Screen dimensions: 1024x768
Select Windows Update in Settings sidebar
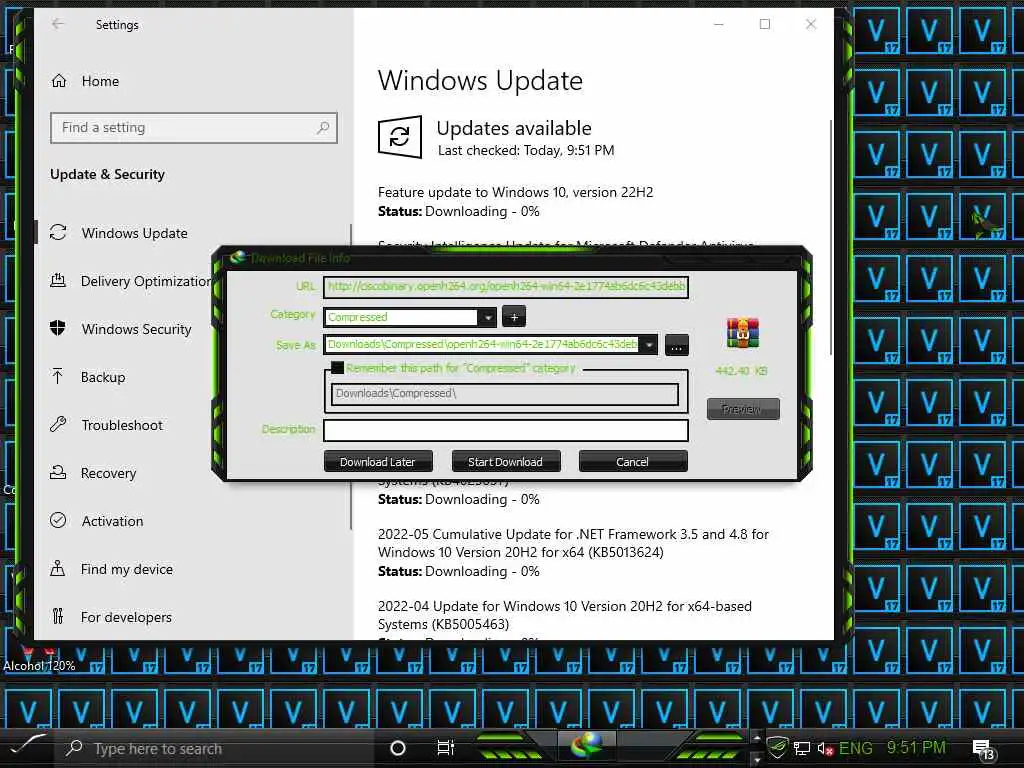(135, 233)
